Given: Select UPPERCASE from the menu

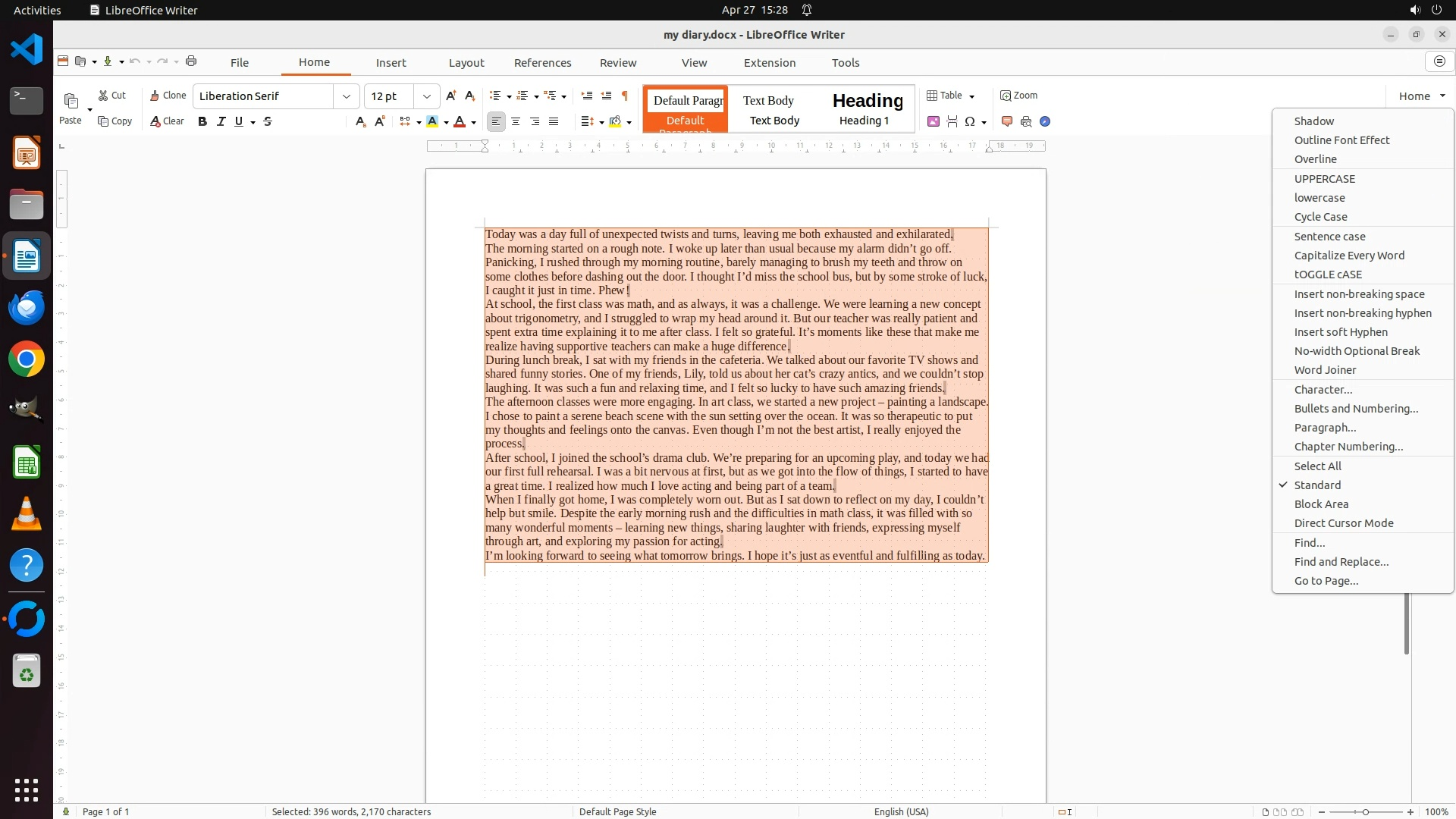Looking at the screenshot, I should pyautogui.click(x=1324, y=179).
